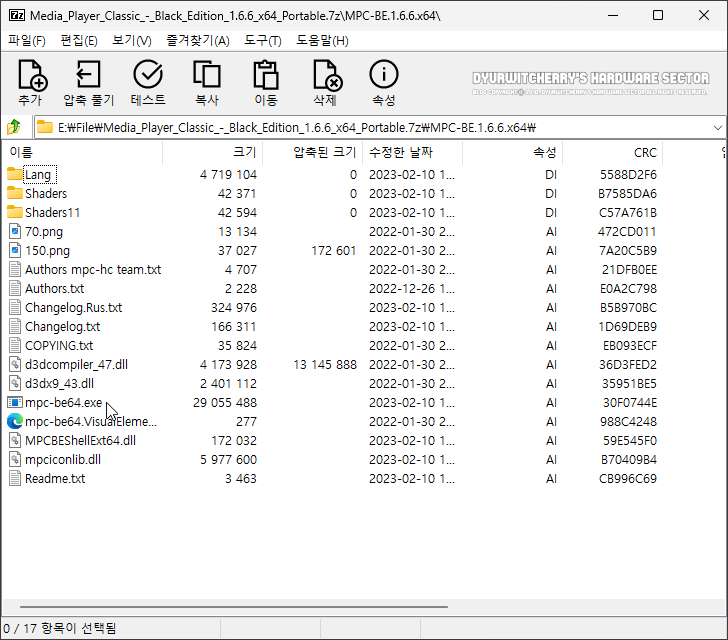
Task: Click the mpc-be64.exe application icon
Action: point(15,402)
